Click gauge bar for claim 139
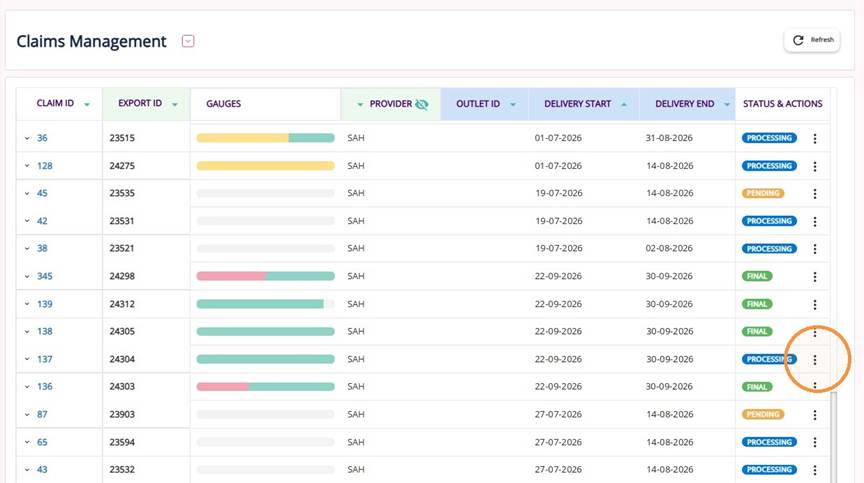 click(266, 304)
